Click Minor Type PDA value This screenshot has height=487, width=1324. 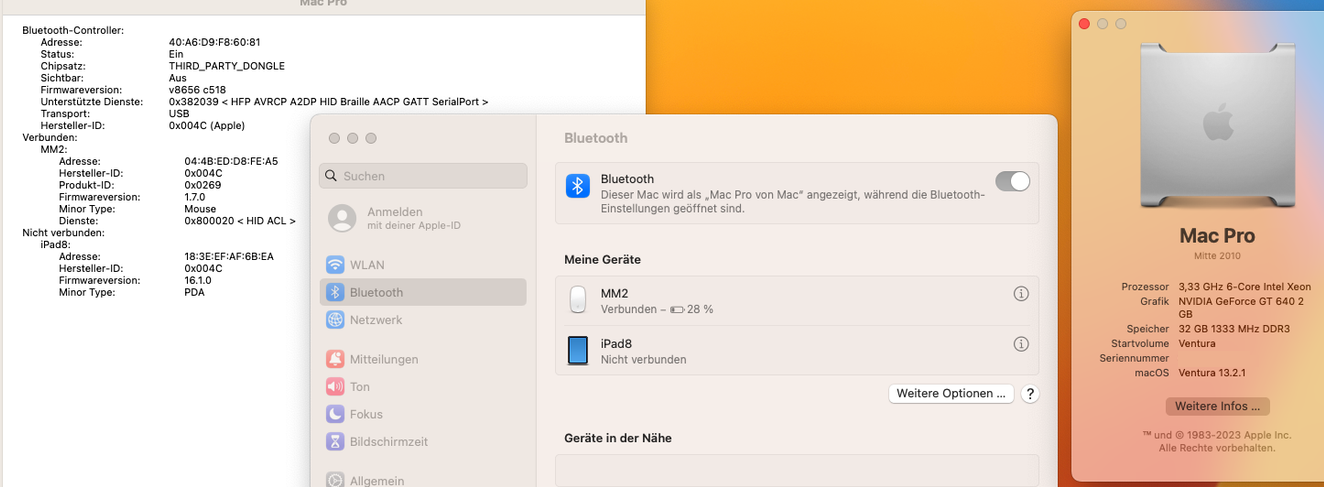click(x=194, y=293)
